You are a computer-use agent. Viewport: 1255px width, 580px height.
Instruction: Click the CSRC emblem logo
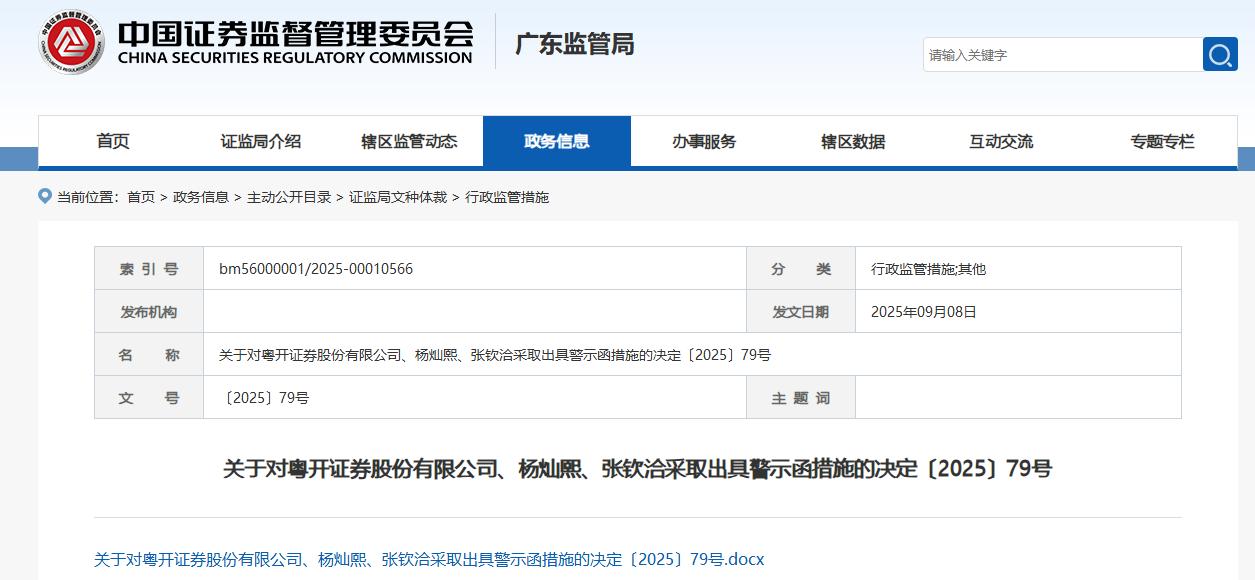(72, 41)
